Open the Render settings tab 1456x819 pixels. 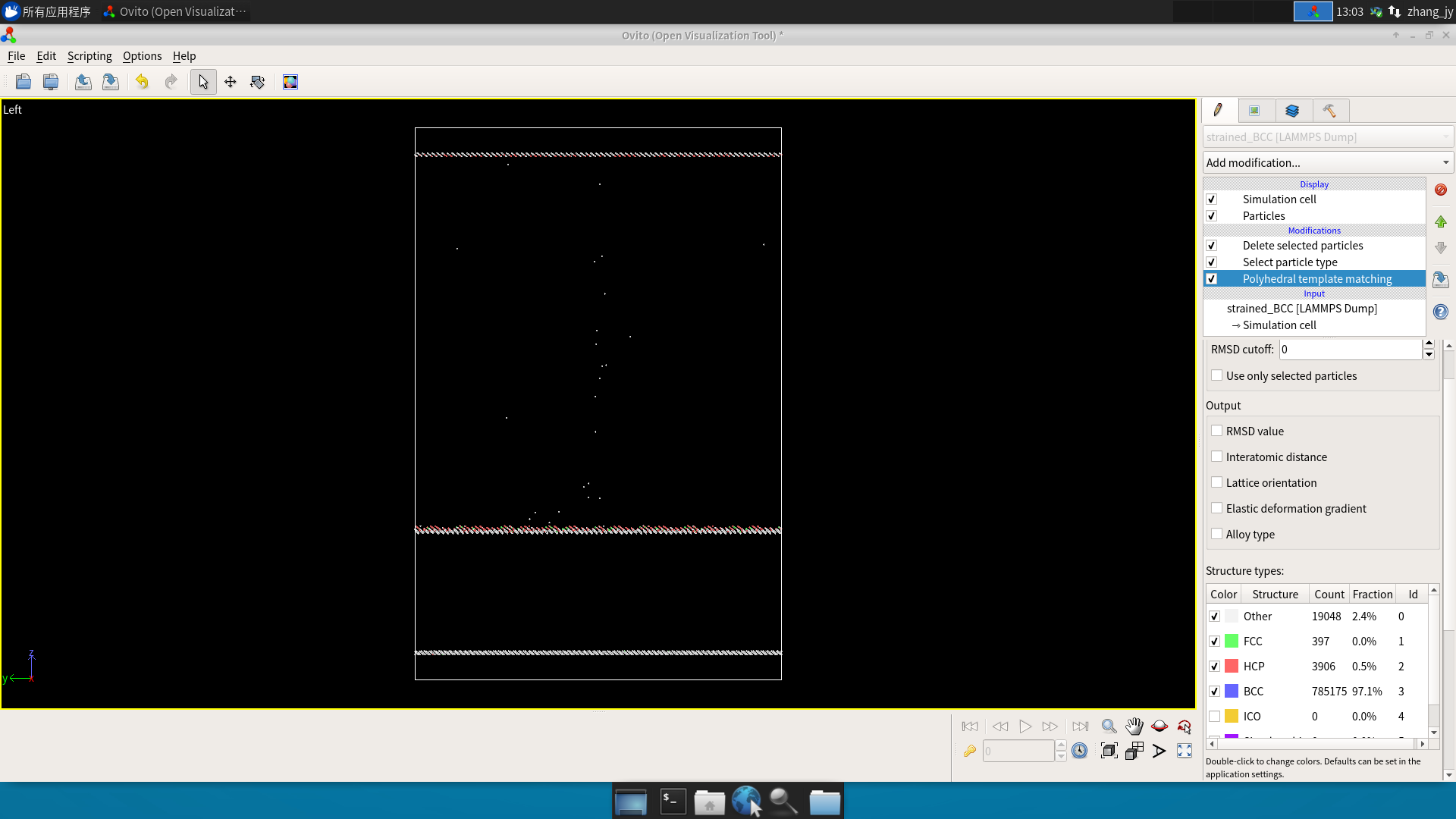tap(1255, 111)
